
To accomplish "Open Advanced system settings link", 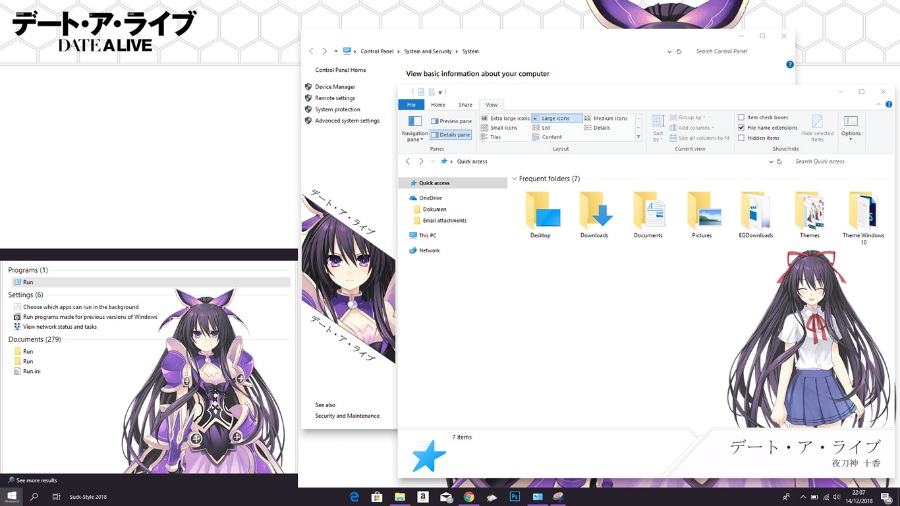I will [x=347, y=121].
